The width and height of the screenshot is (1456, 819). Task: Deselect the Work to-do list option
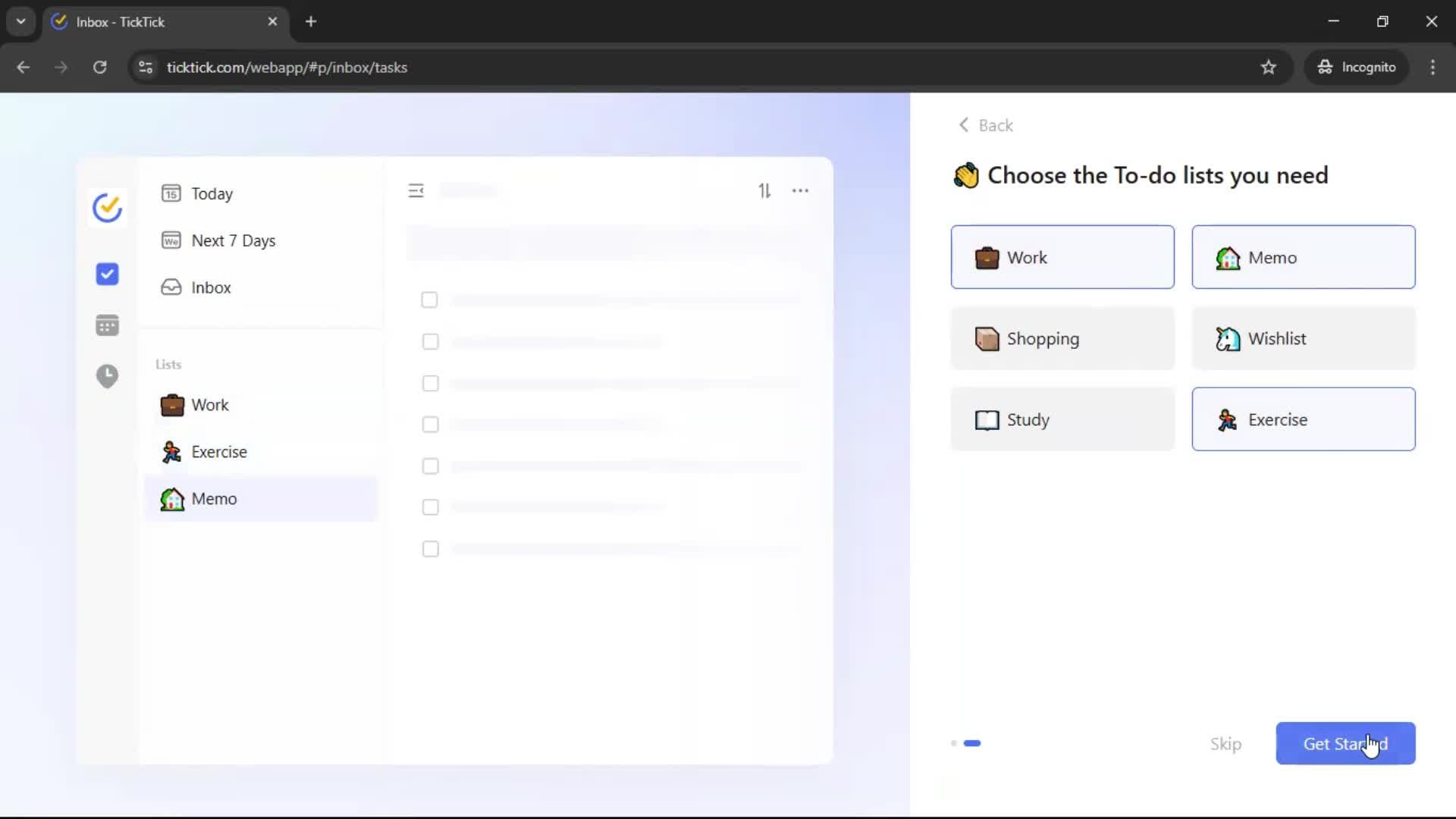point(1062,257)
